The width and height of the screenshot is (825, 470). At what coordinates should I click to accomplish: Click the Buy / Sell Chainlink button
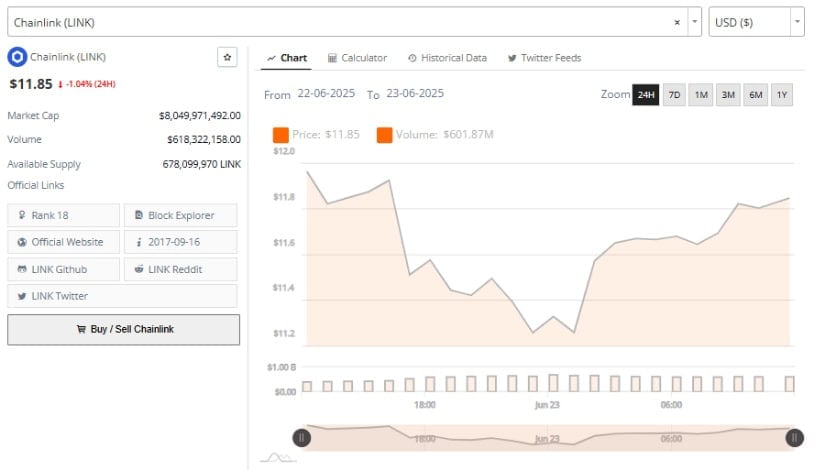point(124,329)
